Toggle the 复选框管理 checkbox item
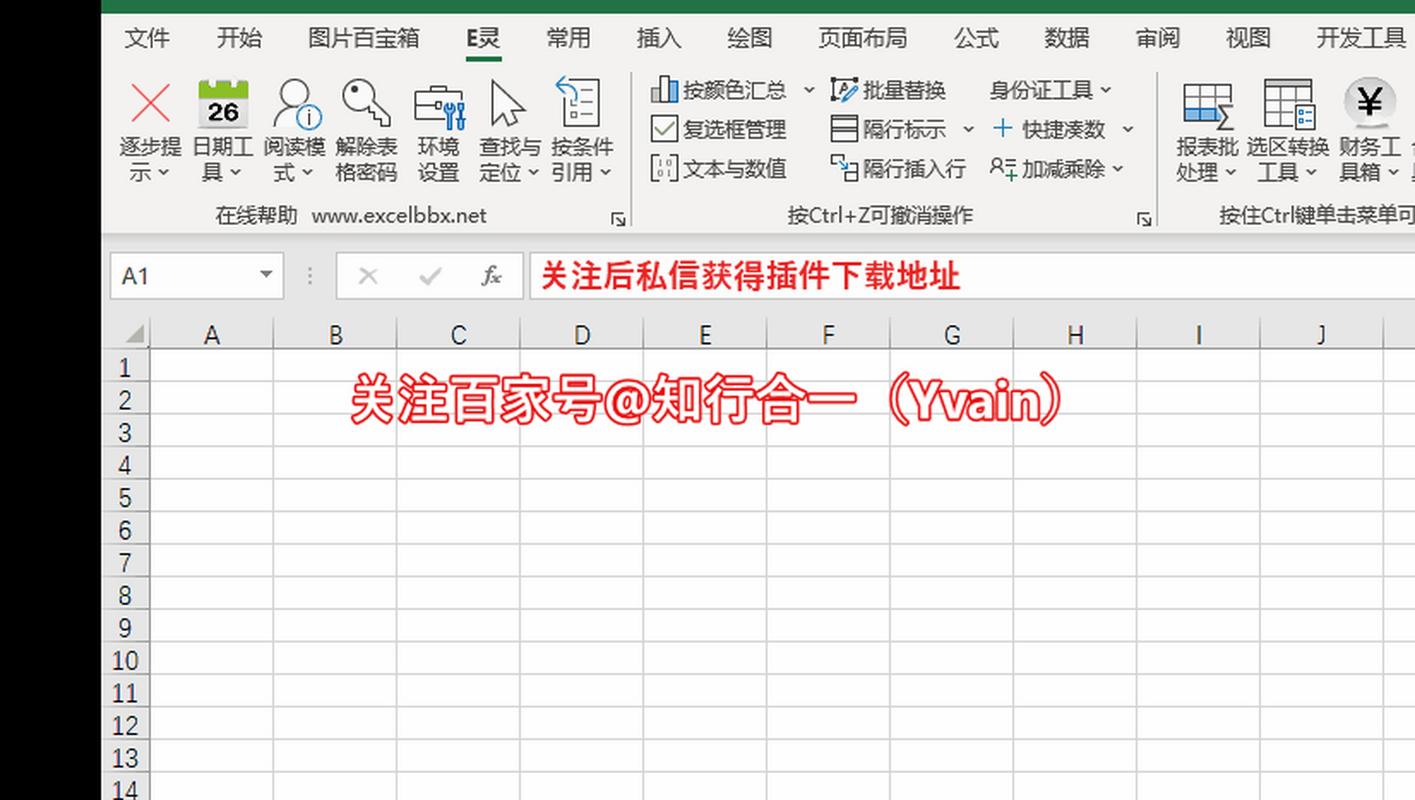 click(719, 129)
